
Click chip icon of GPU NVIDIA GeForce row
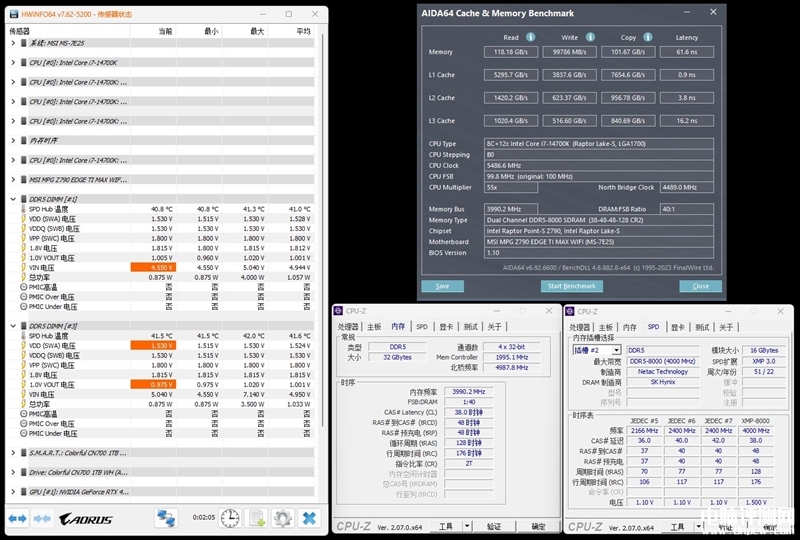coord(24,492)
